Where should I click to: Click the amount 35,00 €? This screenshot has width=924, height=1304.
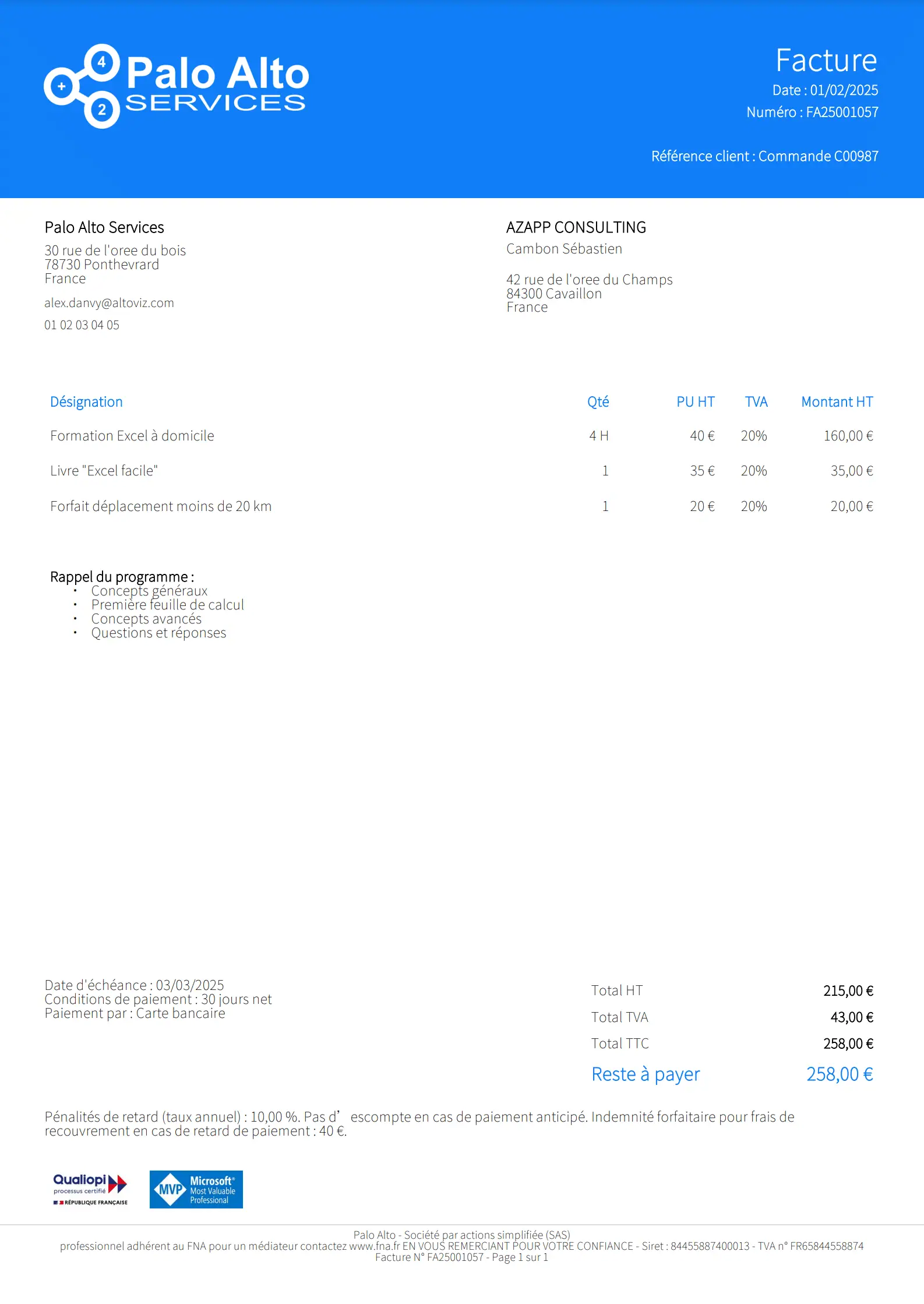(x=852, y=471)
